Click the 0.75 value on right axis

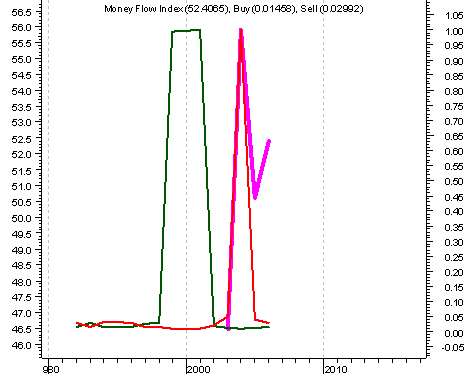454,107
